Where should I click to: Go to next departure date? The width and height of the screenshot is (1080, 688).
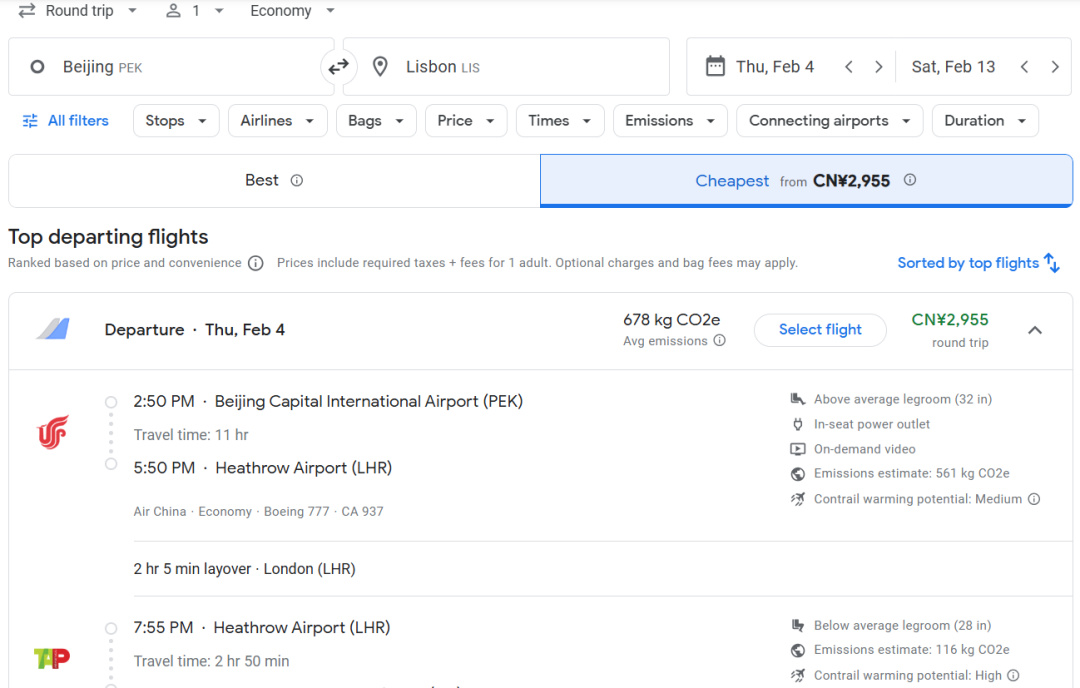tap(878, 67)
